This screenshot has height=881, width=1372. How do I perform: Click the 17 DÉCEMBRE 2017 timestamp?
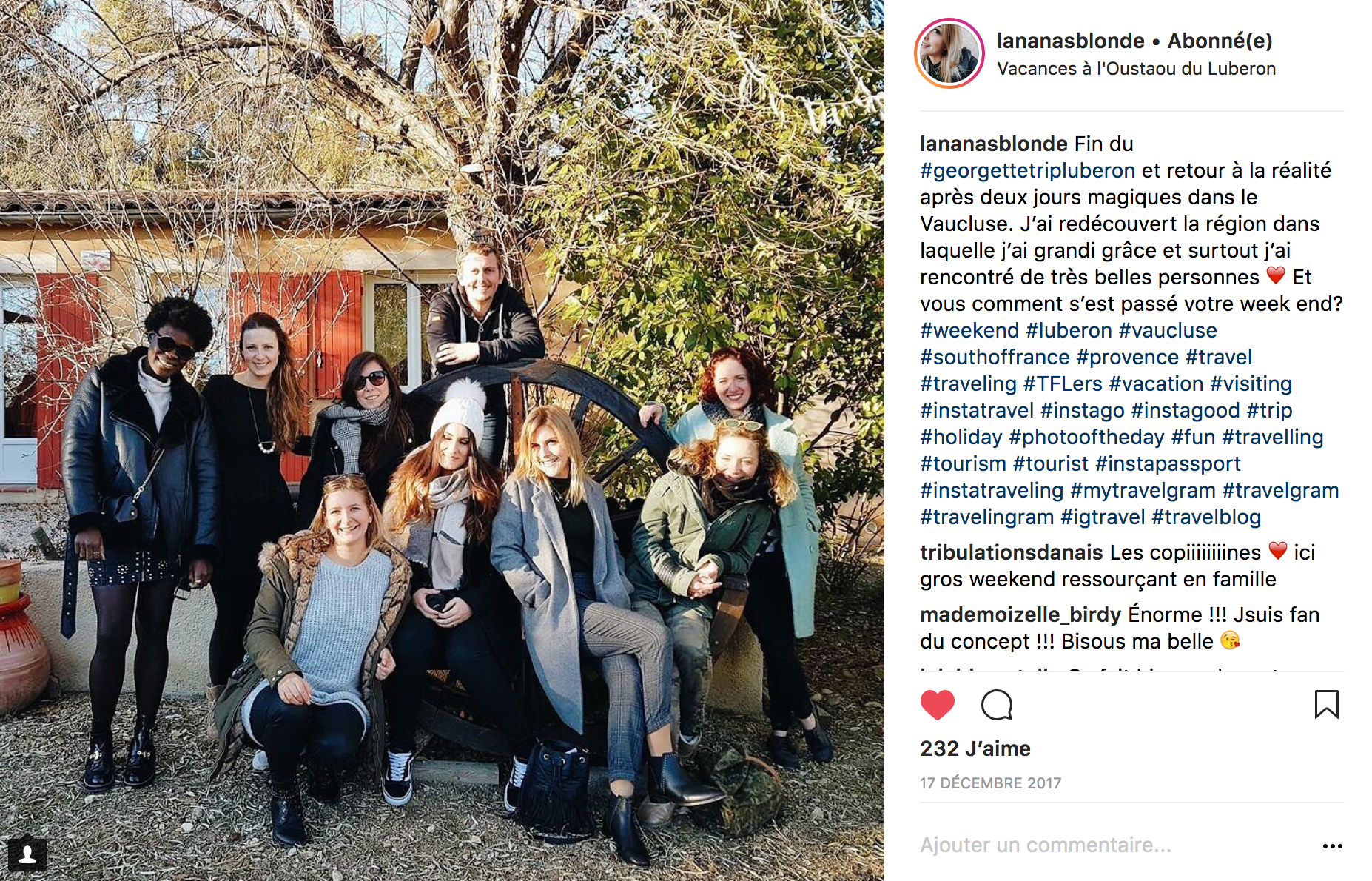tap(990, 783)
